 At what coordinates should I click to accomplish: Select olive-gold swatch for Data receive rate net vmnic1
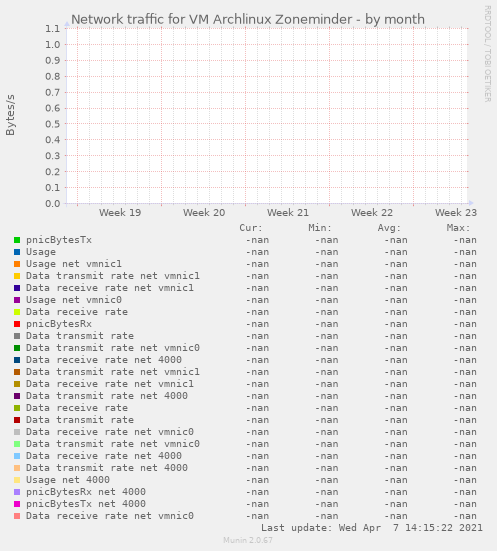[x=17, y=384]
